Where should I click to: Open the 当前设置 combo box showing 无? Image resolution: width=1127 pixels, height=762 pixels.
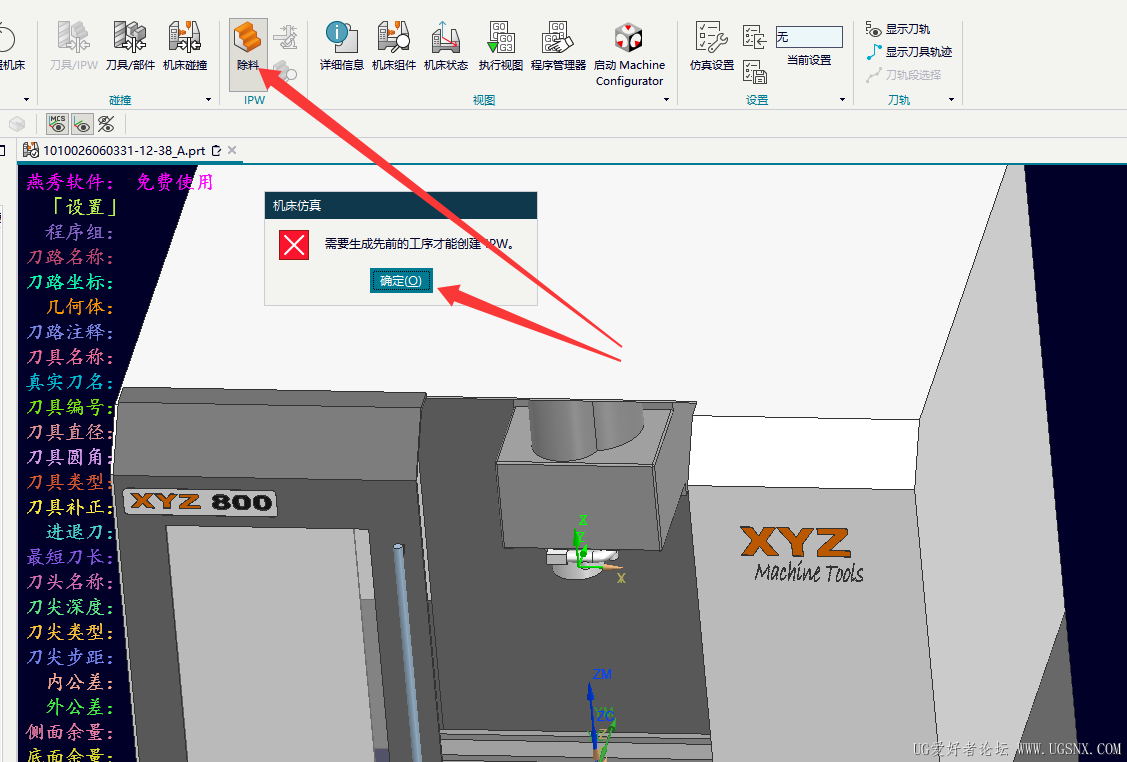809,37
